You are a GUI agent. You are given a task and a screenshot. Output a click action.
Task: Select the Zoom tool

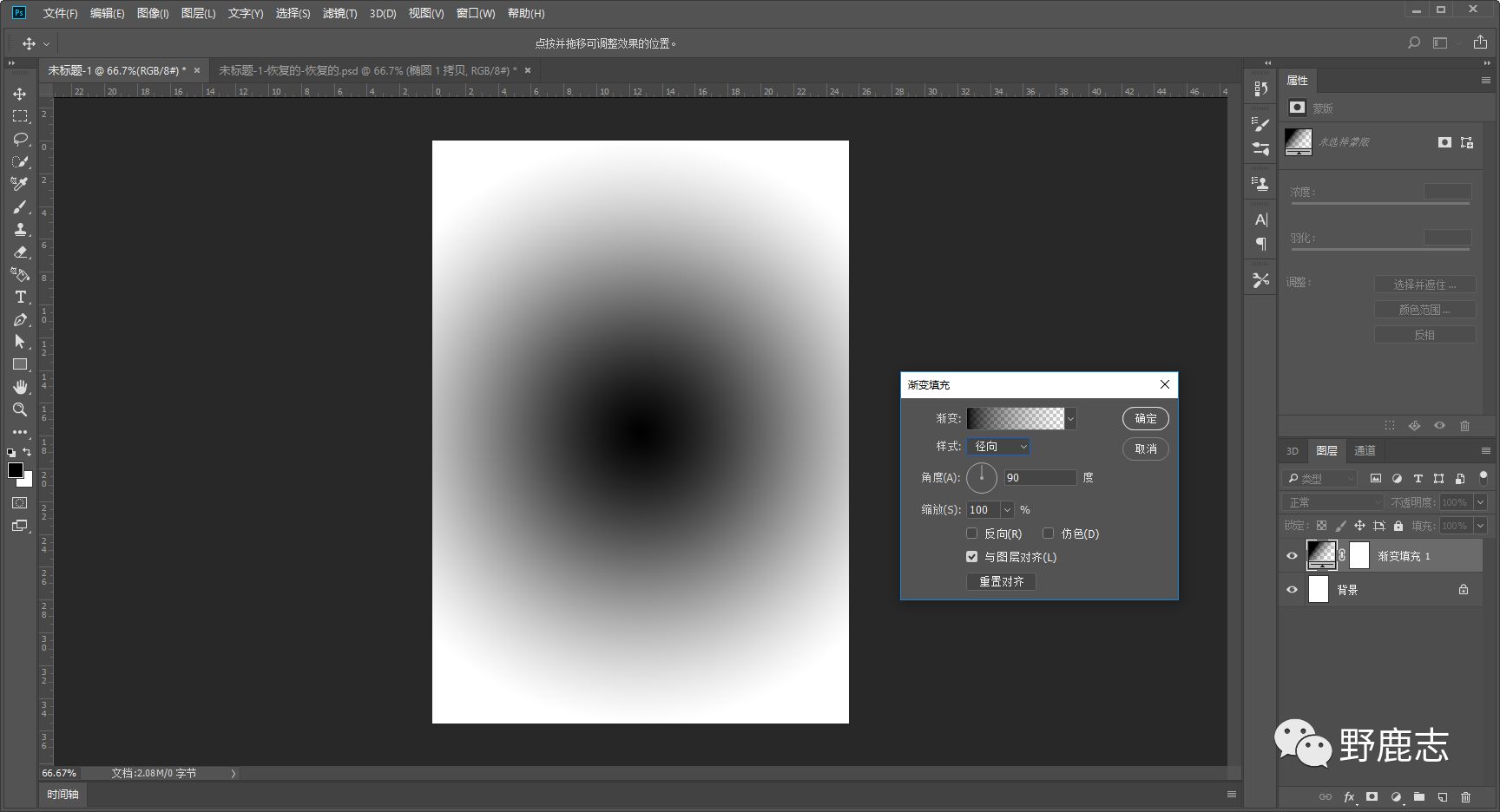20,409
